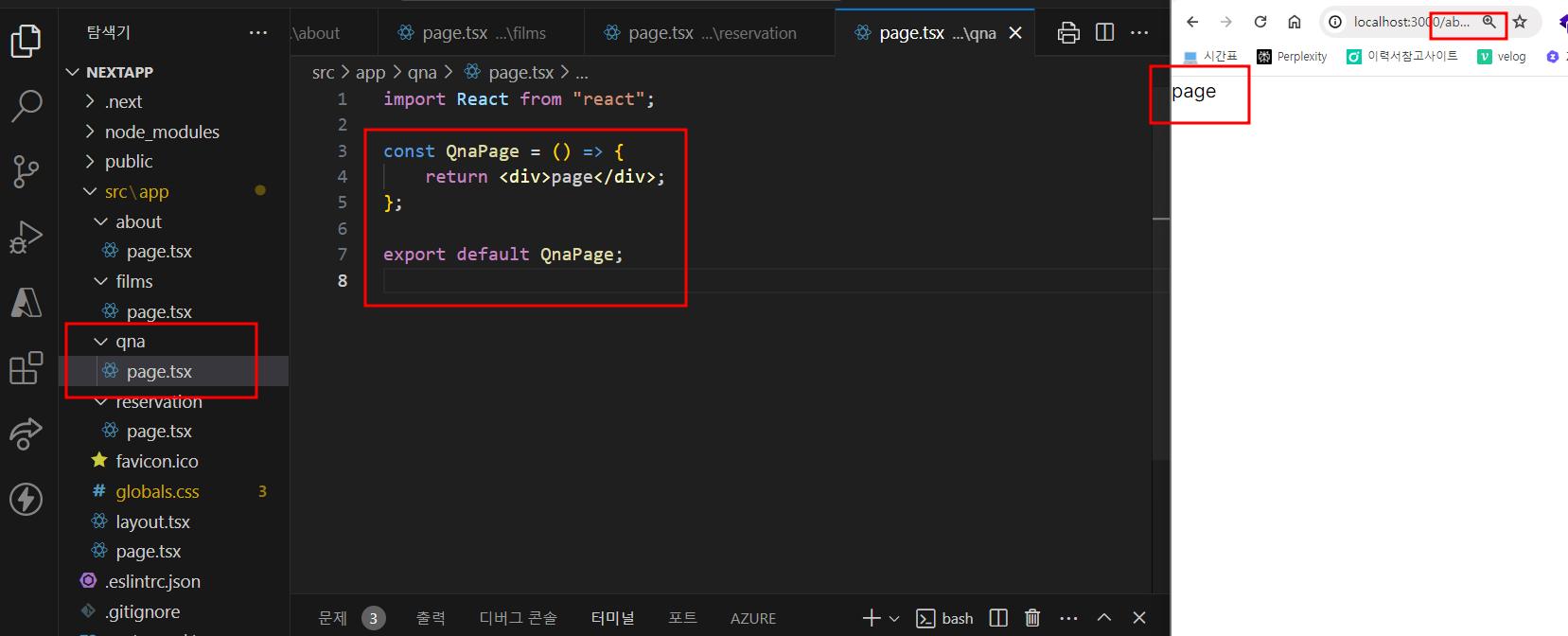Open the Search view in activity bar
This screenshot has height=636, width=1568.
pyautogui.click(x=26, y=106)
